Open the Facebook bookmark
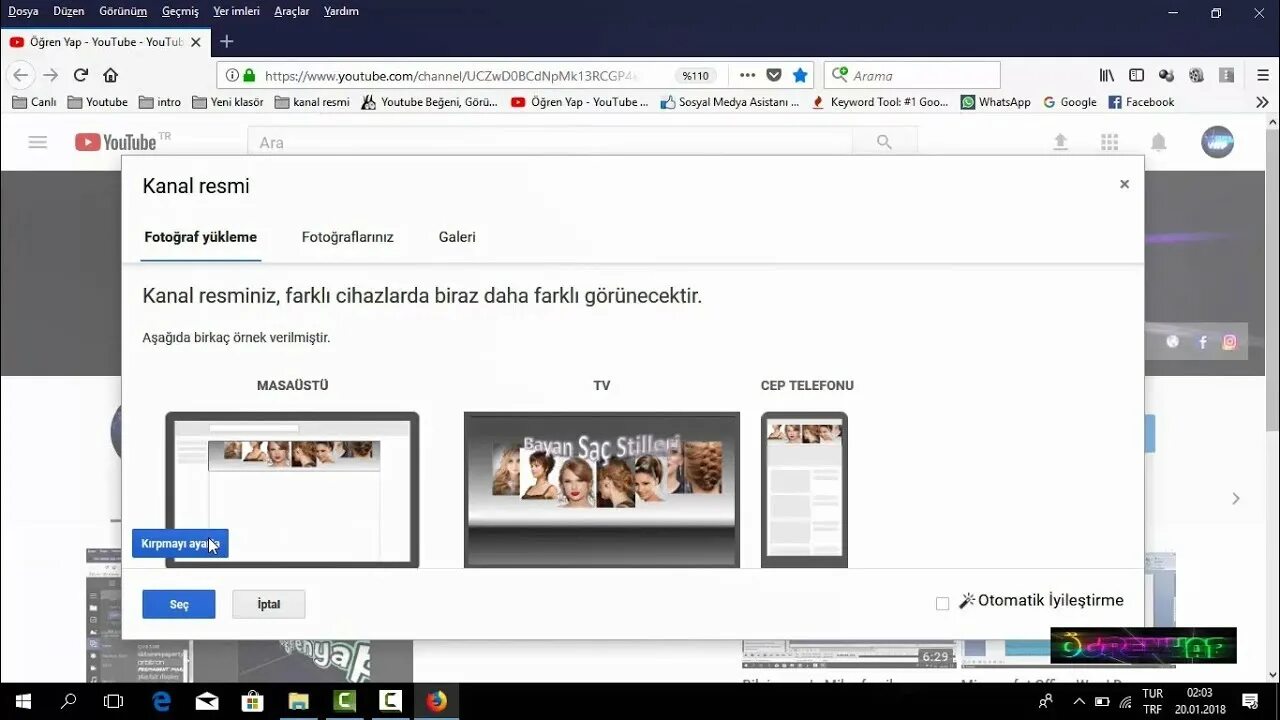Screen dimensions: 1280x720 [x=1141, y=102]
